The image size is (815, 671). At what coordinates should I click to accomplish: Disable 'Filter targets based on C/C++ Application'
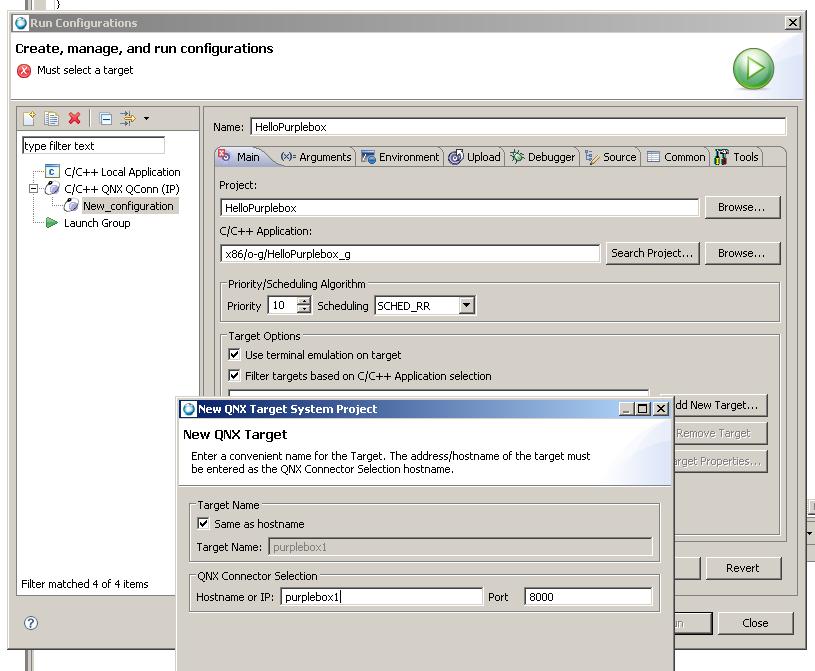tap(235, 376)
